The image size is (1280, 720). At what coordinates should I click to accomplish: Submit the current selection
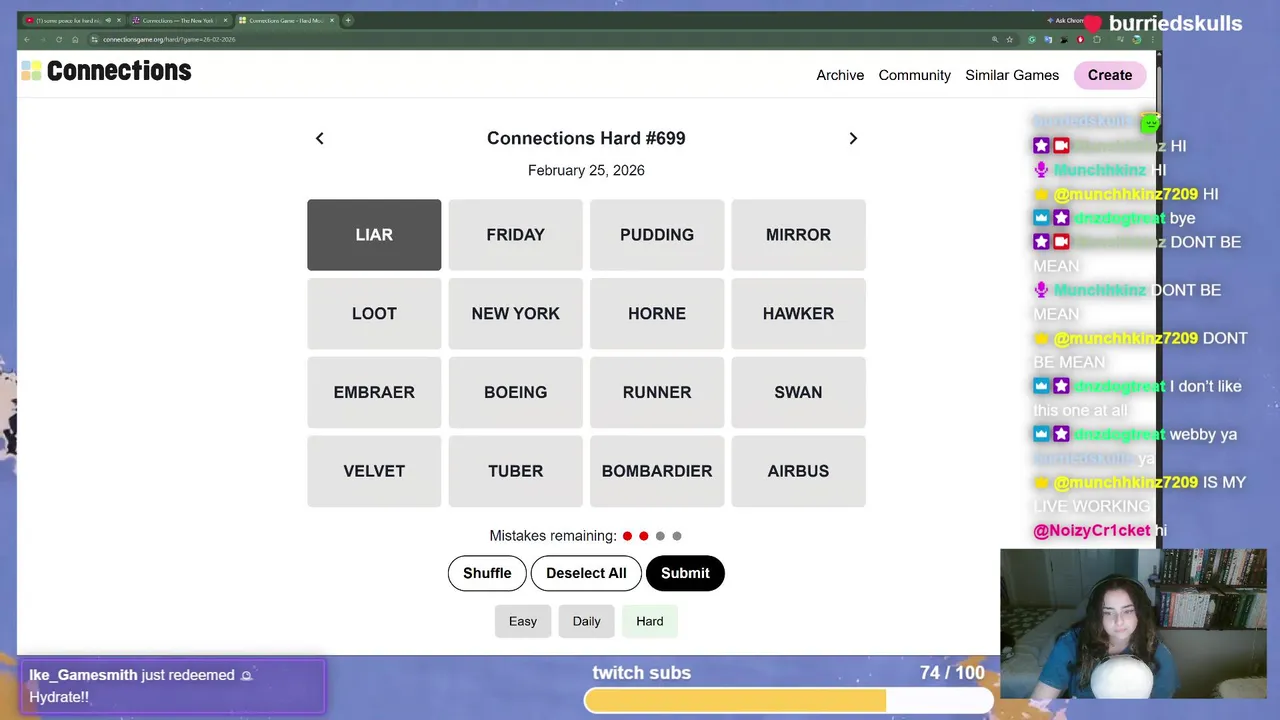click(x=685, y=573)
